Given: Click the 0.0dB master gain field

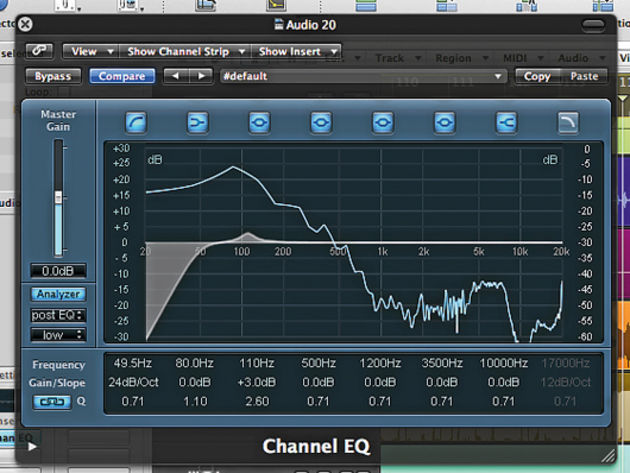Looking at the screenshot, I should 58,271.
